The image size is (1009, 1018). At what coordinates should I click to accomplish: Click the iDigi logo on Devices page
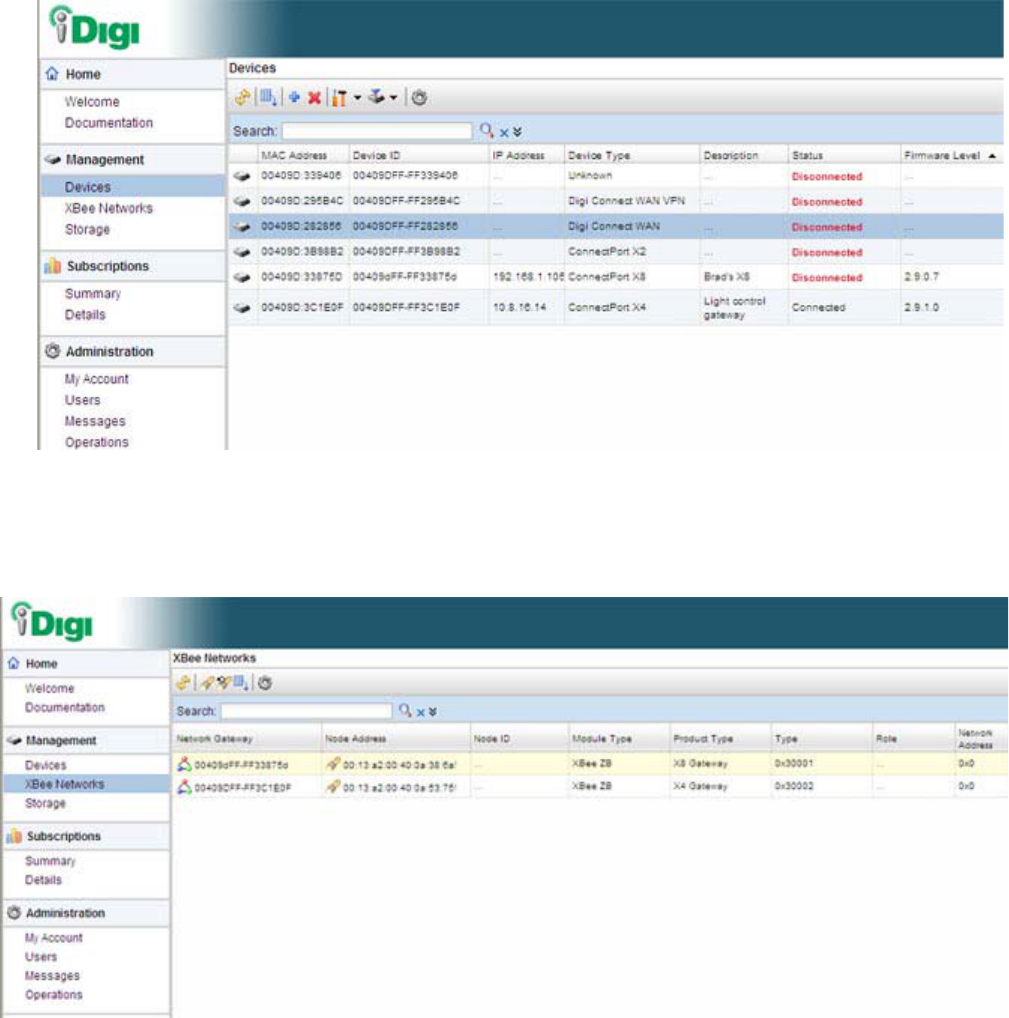[95, 27]
